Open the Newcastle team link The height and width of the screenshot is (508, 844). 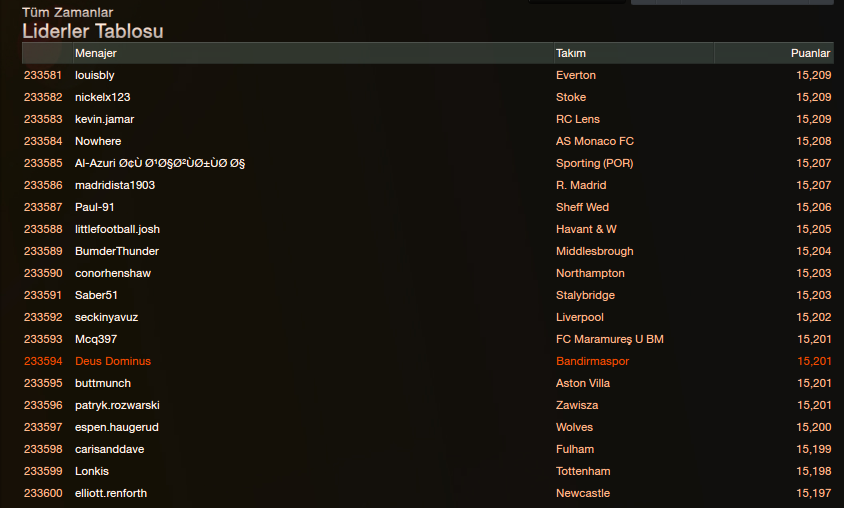coord(583,493)
